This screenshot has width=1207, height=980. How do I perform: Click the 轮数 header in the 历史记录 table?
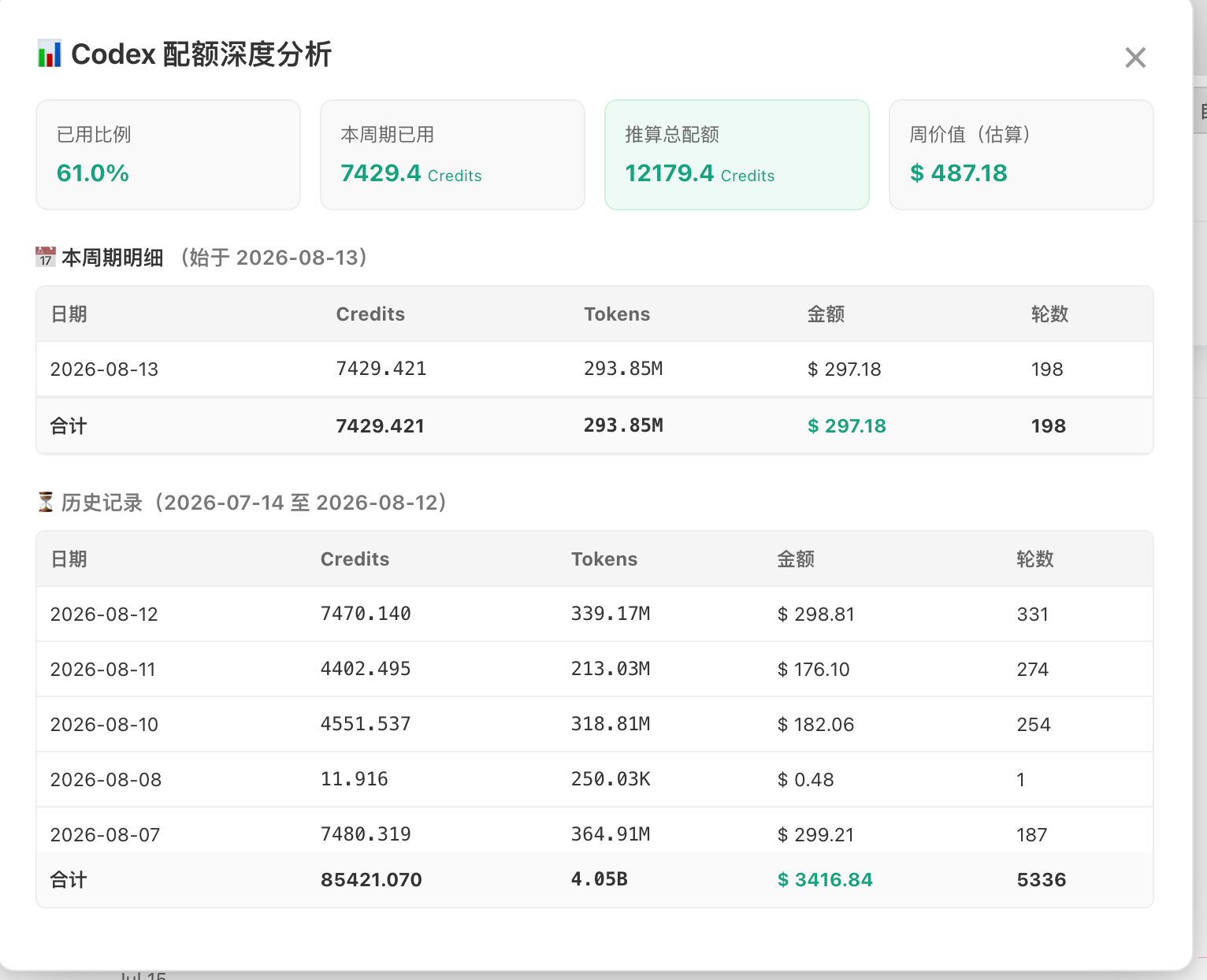(1034, 559)
